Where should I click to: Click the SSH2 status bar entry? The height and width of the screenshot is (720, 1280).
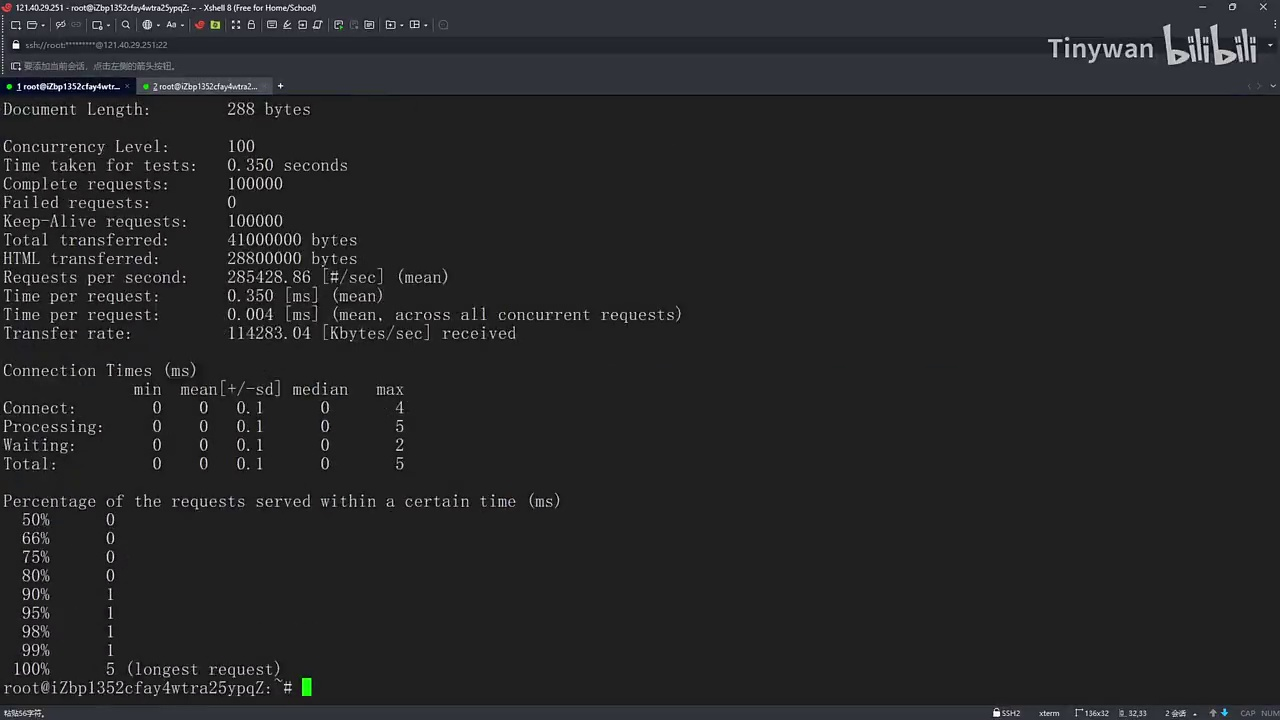tap(1007, 713)
